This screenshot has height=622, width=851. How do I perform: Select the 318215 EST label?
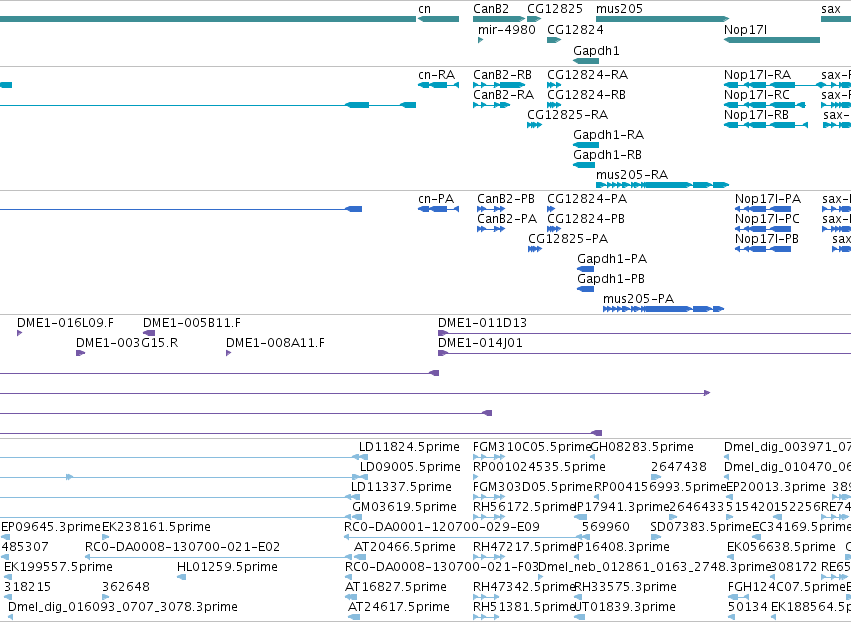click(27, 587)
